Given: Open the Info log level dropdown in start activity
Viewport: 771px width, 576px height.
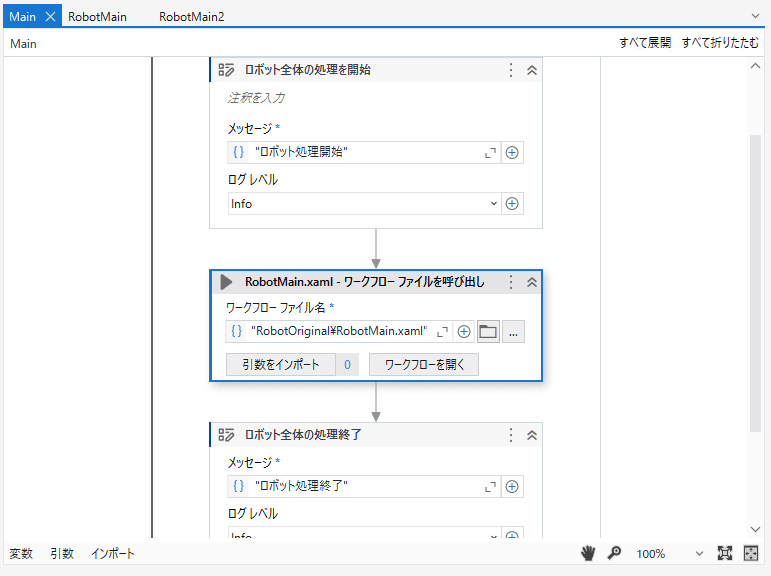Looking at the screenshot, I should point(364,204).
